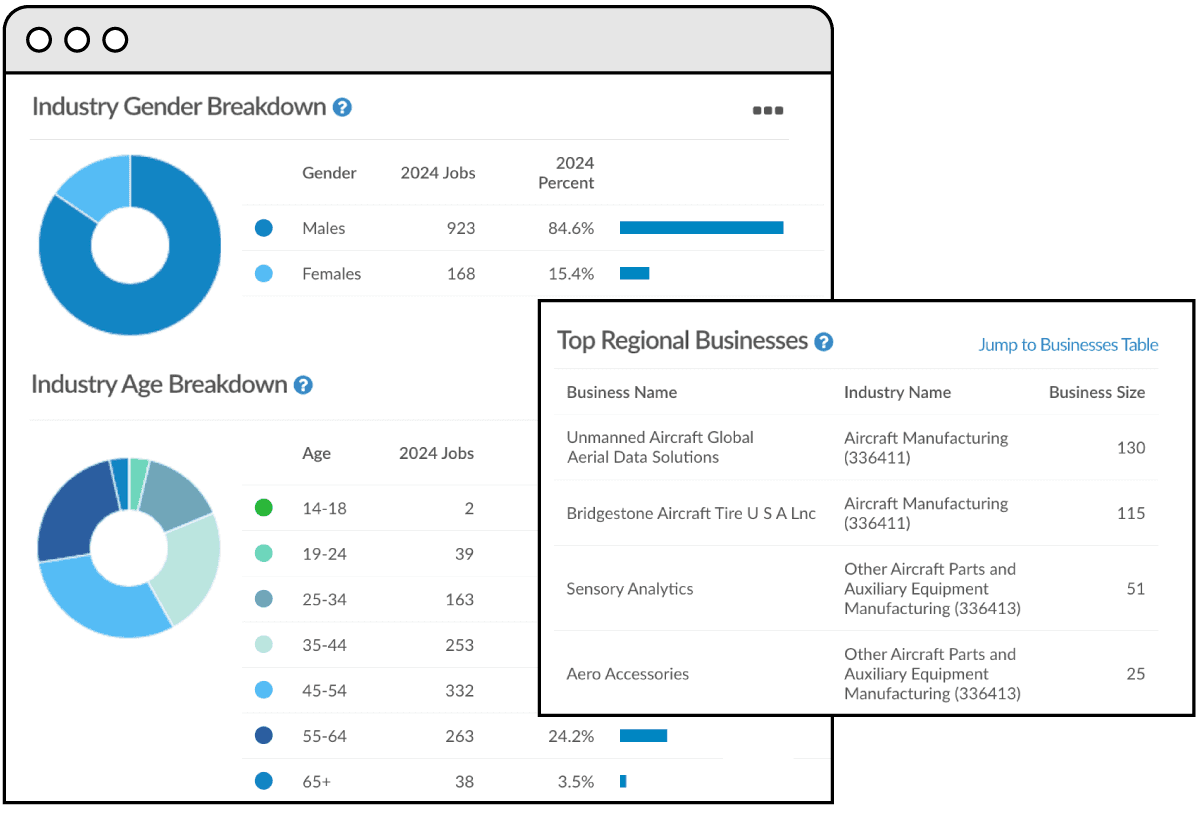1200x813 pixels.
Task: Open the Top Regional Businesses help icon
Action: [823, 341]
